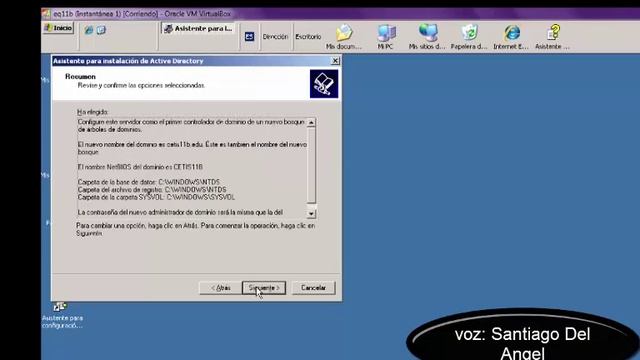This screenshot has width=640, height=360.
Task: Click the summary scrollbar down arrow
Action: tap(311, 213)
